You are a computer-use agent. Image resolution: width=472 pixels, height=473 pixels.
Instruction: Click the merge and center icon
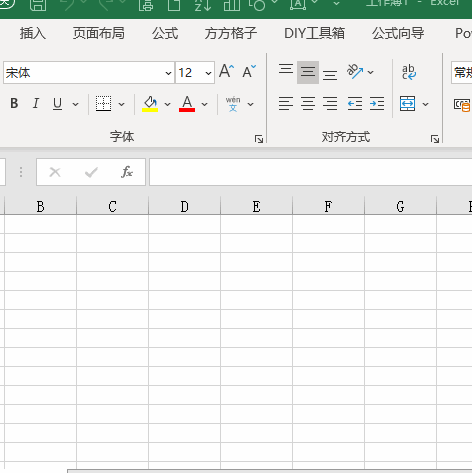[407, 104]
